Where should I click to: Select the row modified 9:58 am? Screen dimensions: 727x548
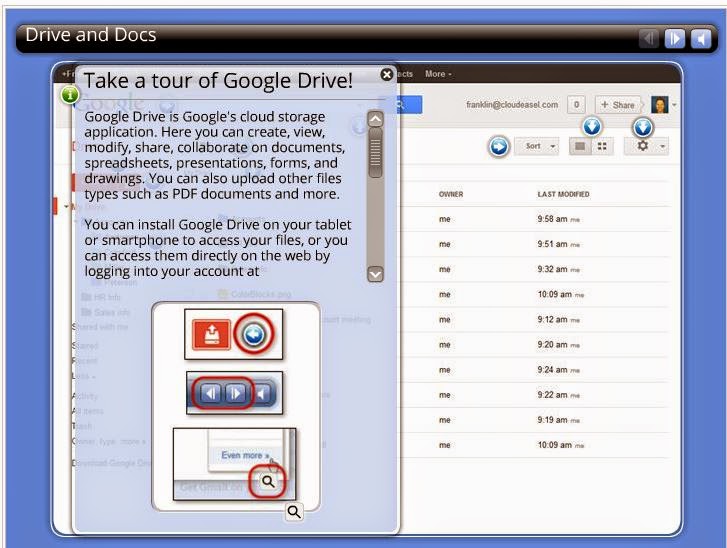point(536,219)
